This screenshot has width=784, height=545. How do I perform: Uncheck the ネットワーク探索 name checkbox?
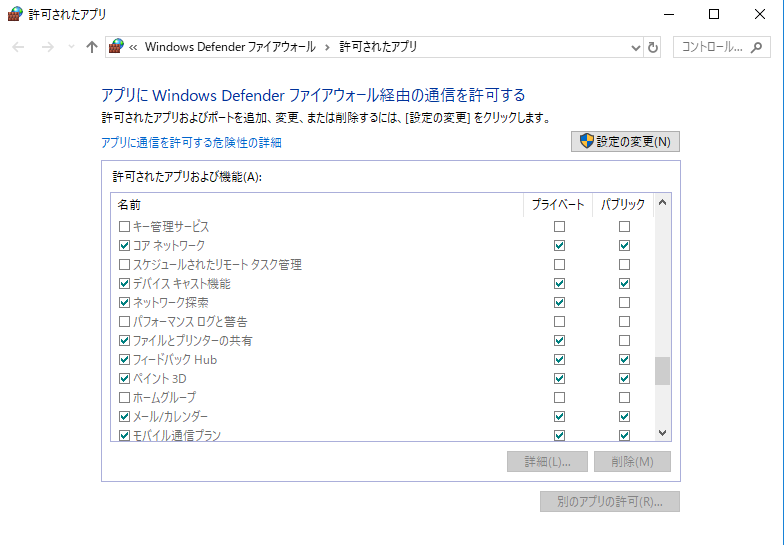click(124, 302)
